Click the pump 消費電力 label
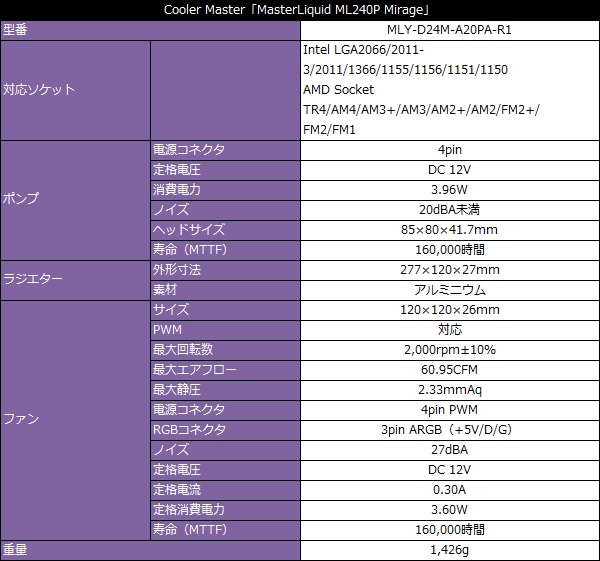The image size is (600, 561). pyautogui.click(x=177, y=189)
